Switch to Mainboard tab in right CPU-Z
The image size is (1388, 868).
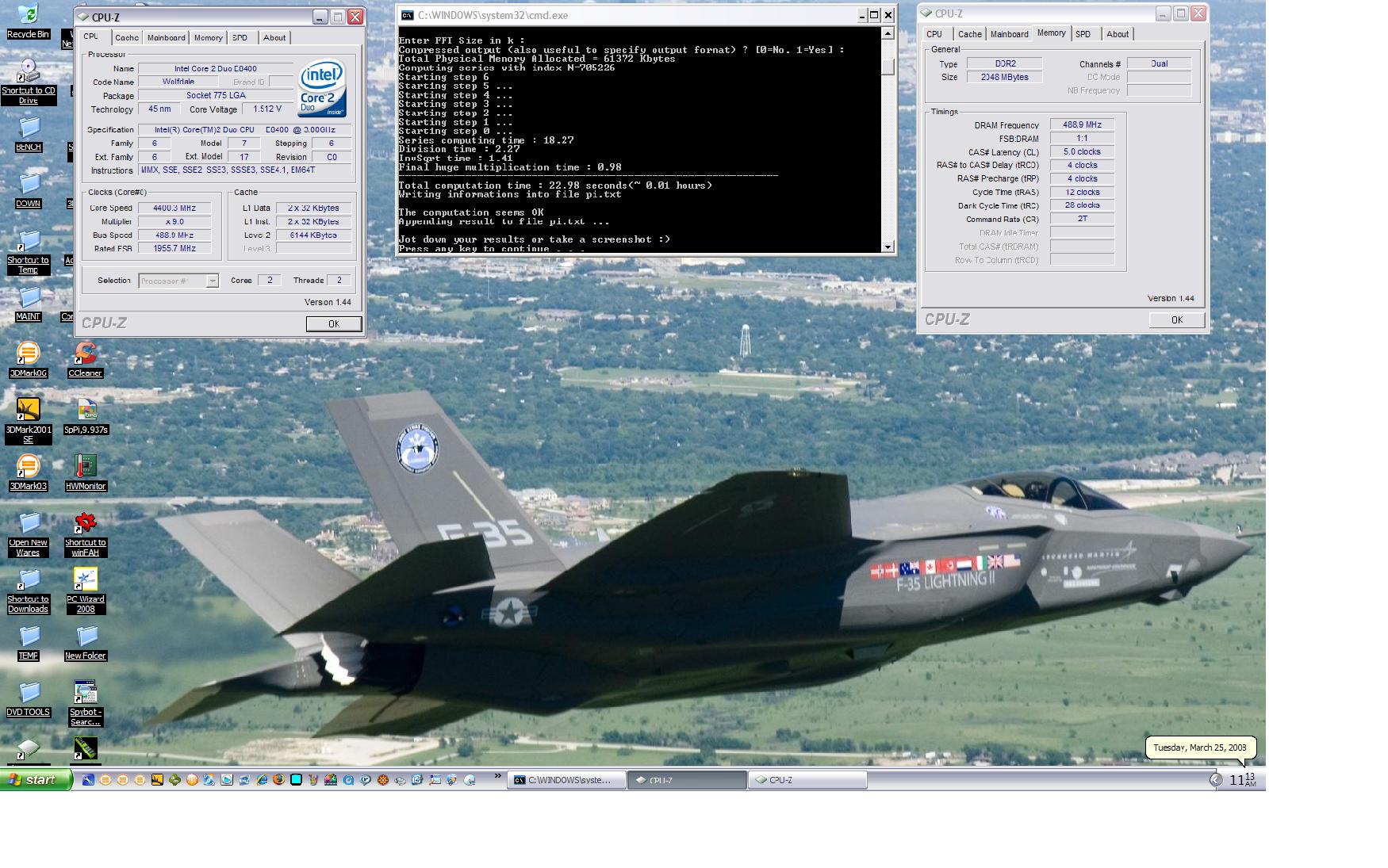click(1009, 34)
